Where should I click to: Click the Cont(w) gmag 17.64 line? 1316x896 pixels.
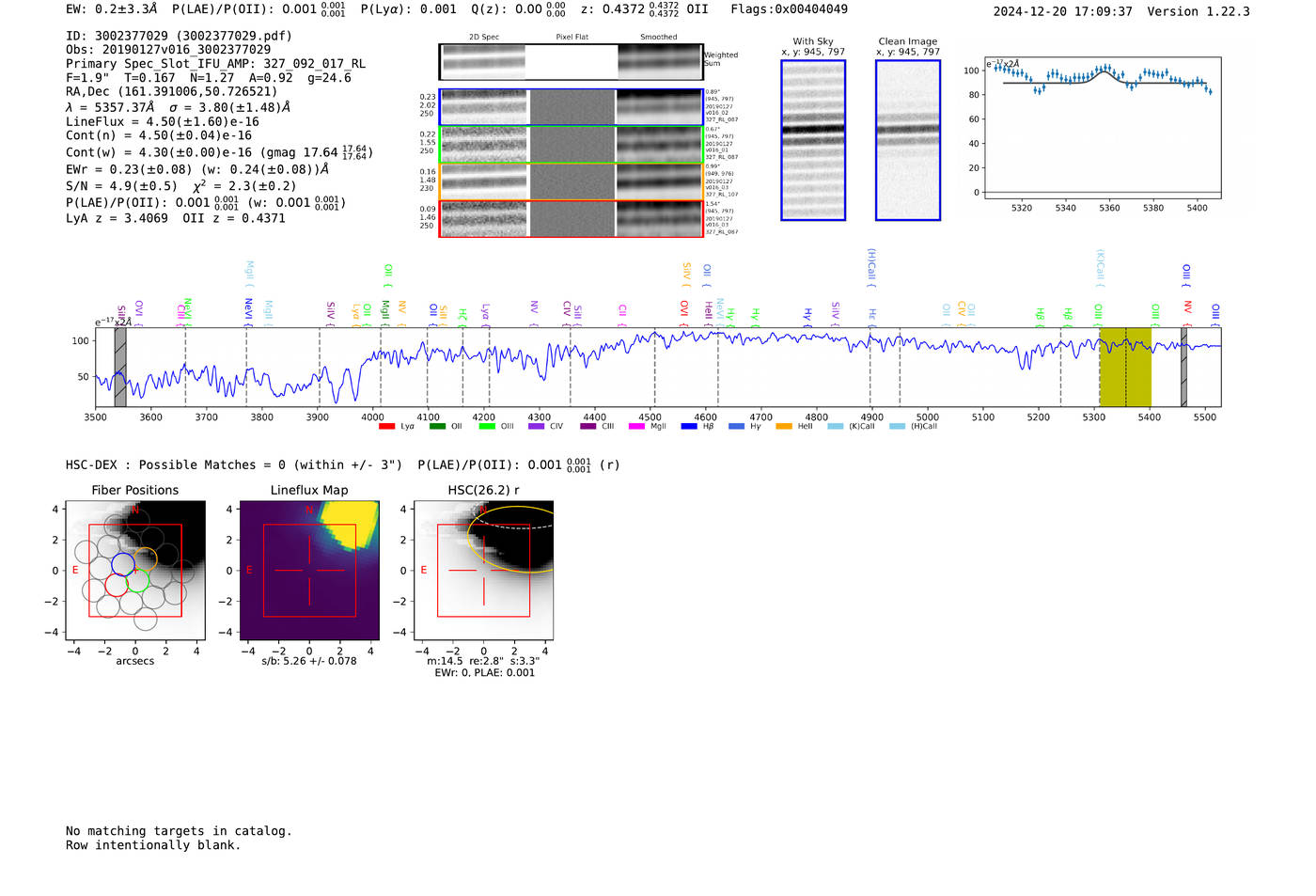click(219, 152)
